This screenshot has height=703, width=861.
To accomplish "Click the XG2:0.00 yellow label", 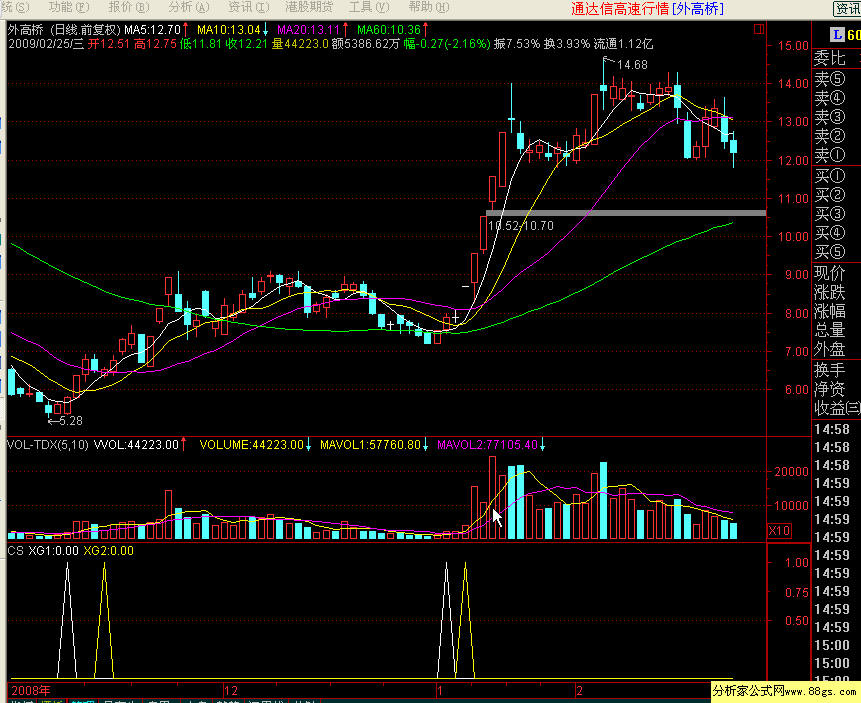I will tap(108, 550).
